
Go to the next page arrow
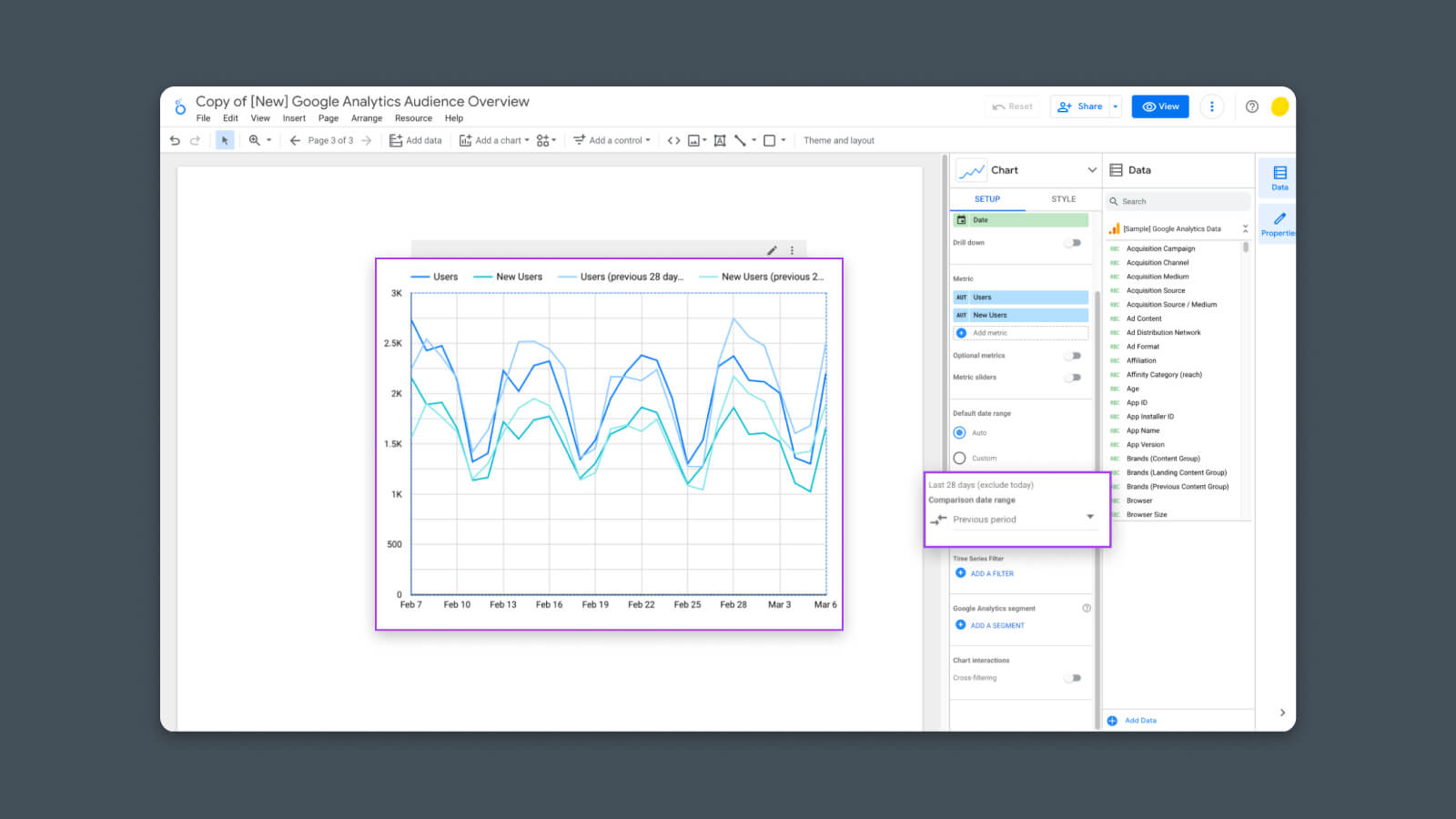pos(367,141)
